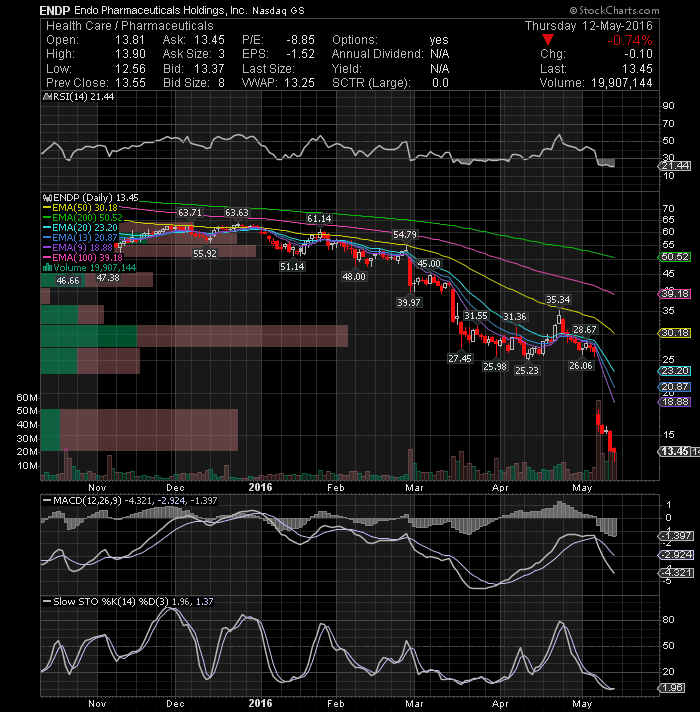The height and width of the screenshot is (712, 700).
Task: Click the 45.00 price label
Action: click(x=429, y=263)
